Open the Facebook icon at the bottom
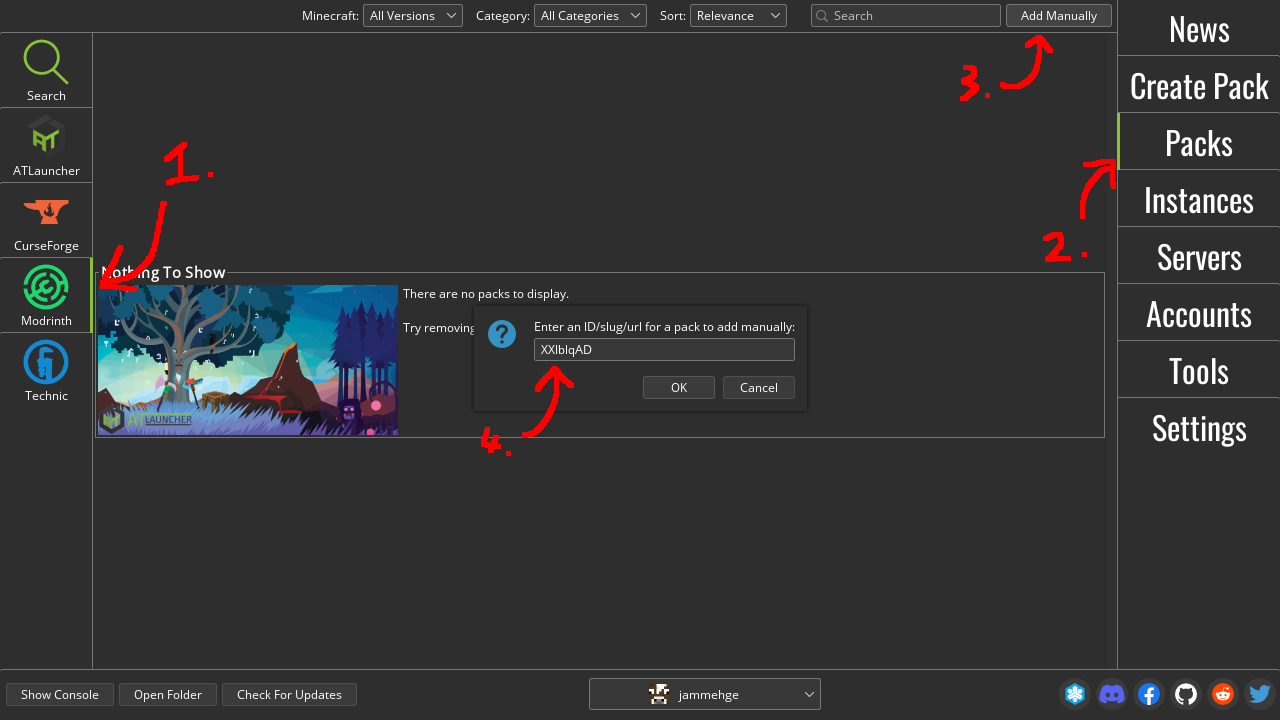This screenshot has width=1280, height=720. click(1148, 693)
